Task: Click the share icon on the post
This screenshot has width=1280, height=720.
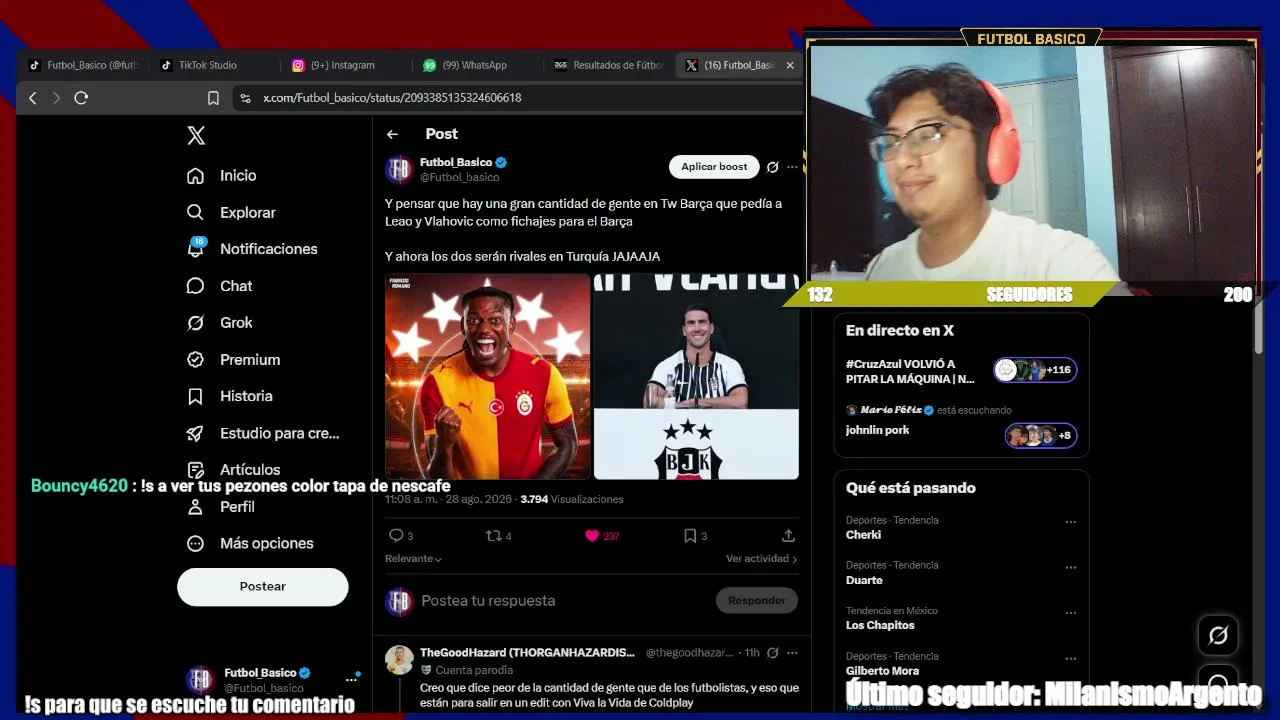Action: (788, 536)
